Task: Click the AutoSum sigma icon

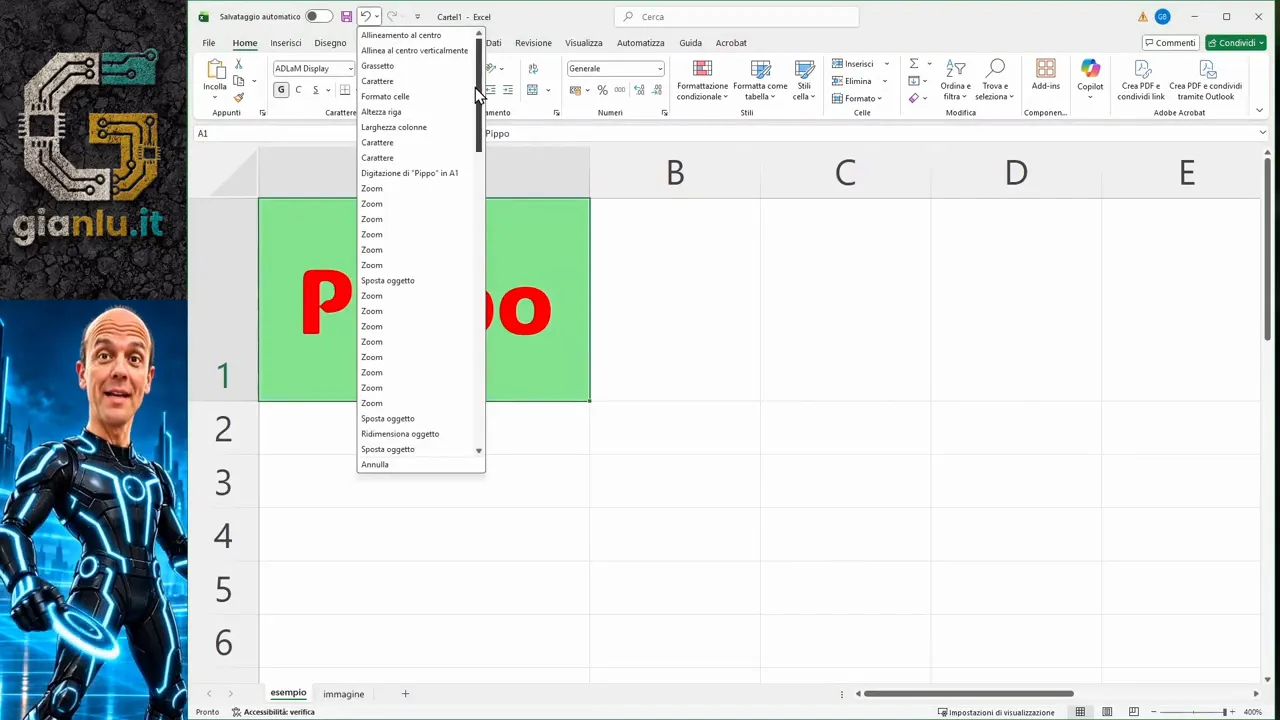Action: click(914, 64)
